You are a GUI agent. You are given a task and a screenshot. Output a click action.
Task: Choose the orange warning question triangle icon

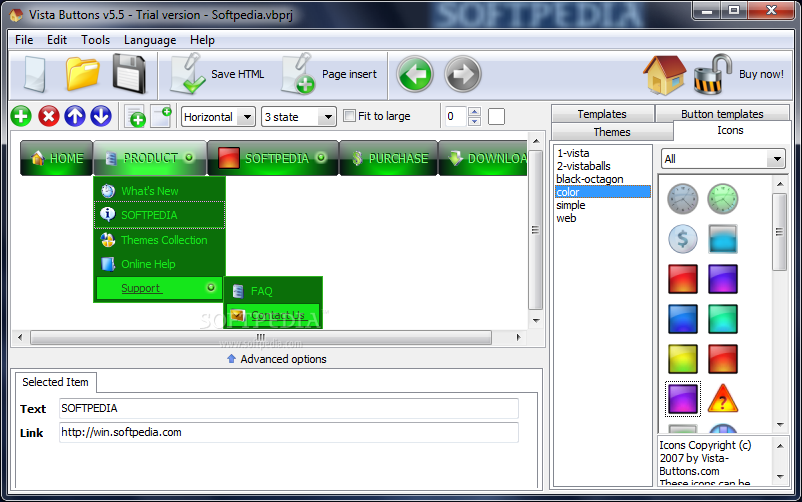[722, 399]
